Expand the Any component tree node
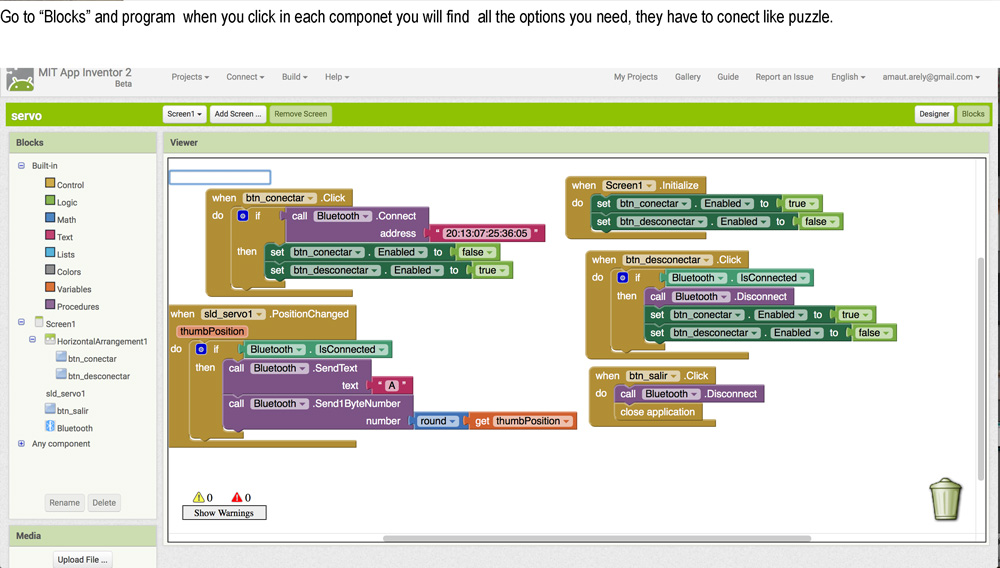Viewport: 1000px width, 568px height. coord(21,444)
